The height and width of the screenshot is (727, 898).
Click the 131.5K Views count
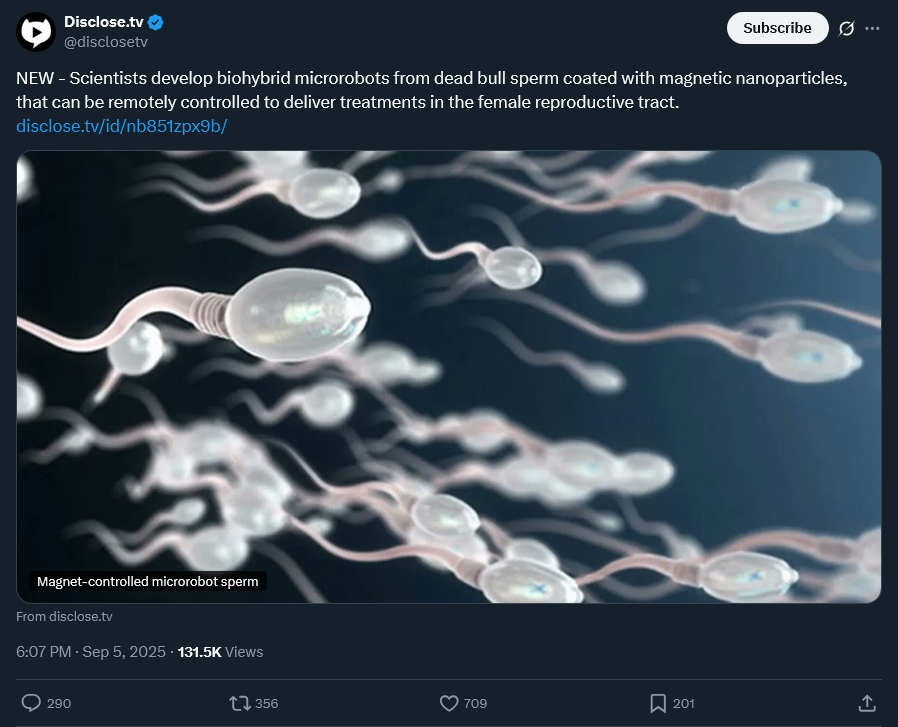click(x=220, y=652)
